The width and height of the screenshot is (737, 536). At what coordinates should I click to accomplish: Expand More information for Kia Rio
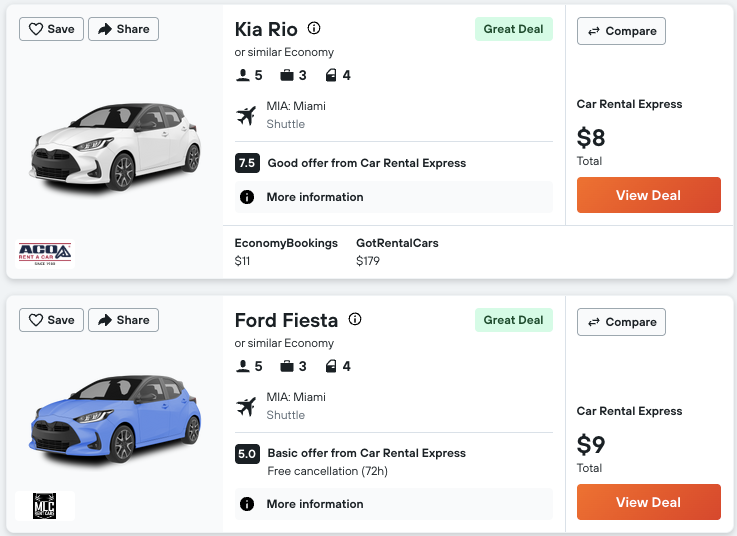[394, 197]
